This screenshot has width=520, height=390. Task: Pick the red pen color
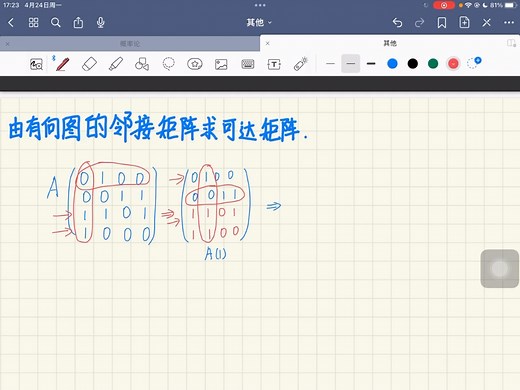[453, 63]
